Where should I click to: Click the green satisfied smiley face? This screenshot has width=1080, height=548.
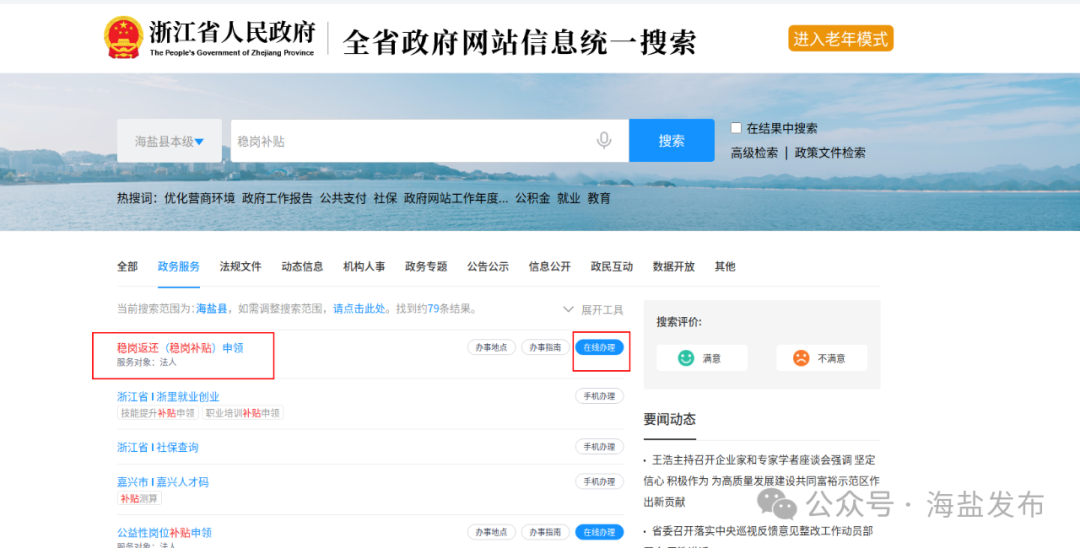point(686,358)
